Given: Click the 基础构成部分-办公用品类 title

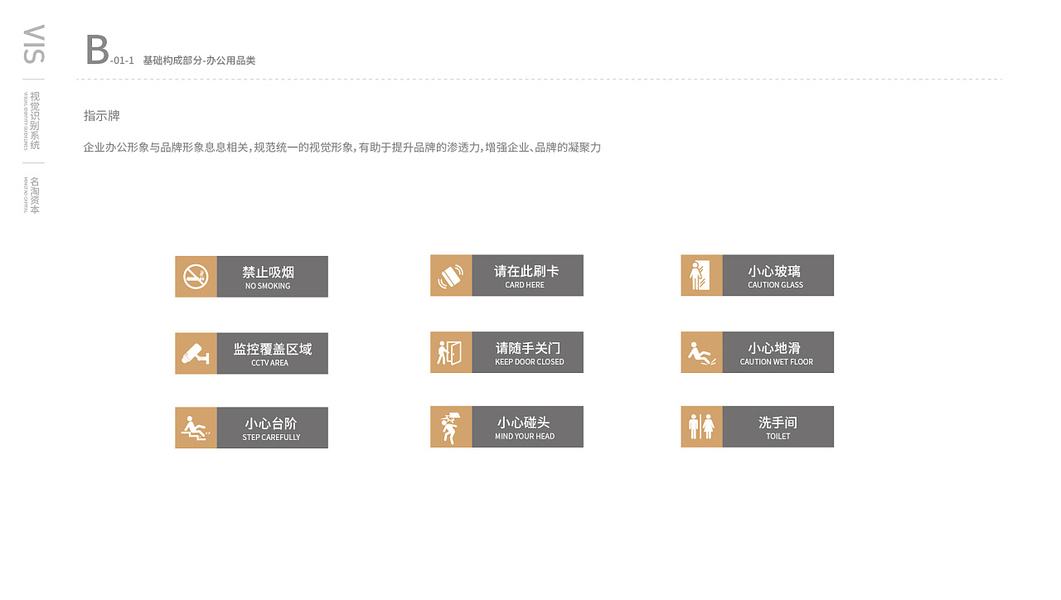Looking at the screenshot, I should coord(199,60).
